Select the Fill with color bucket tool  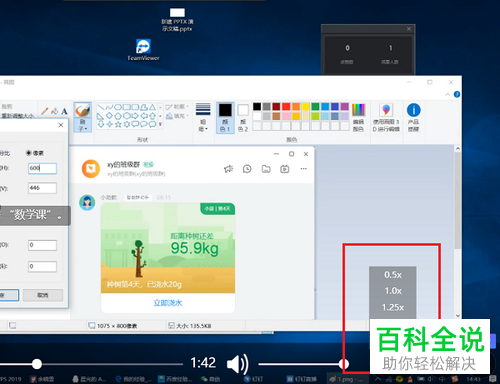tap(54, 111)
